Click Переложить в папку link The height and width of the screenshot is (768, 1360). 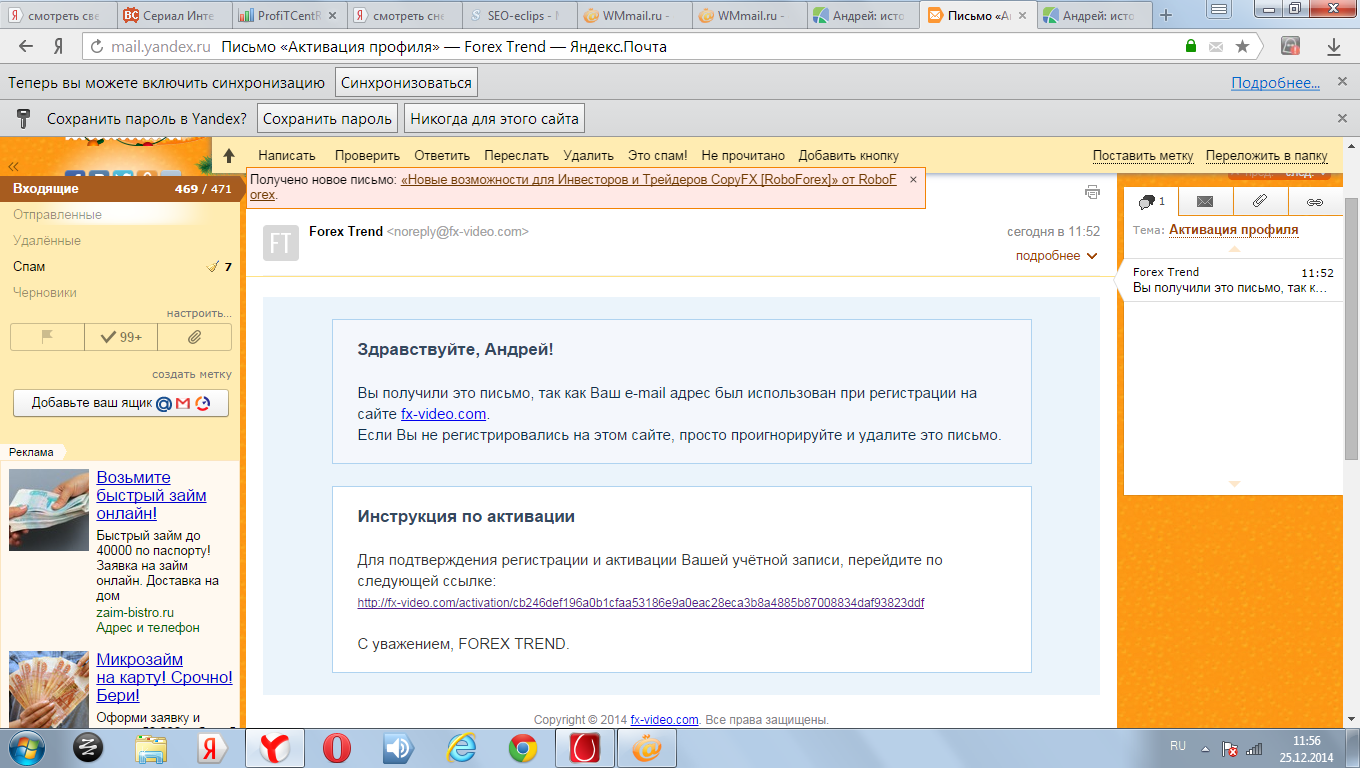point(1267,155)
